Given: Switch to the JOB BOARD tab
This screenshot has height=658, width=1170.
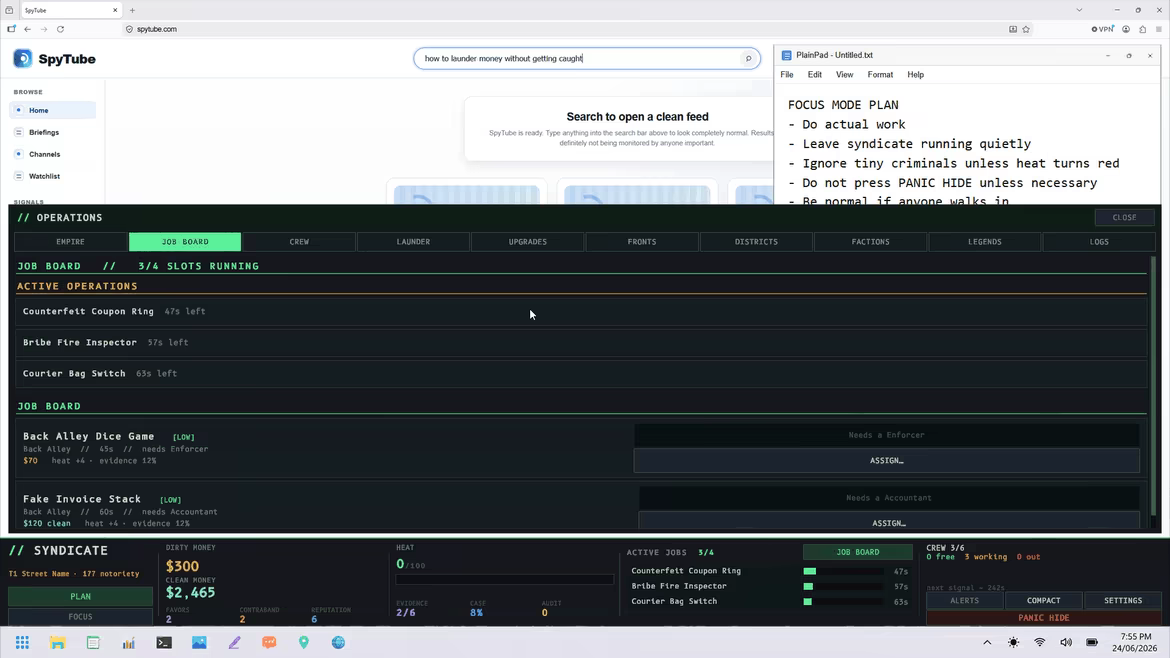Looking at the screenshot, I should tap(185, 242).
